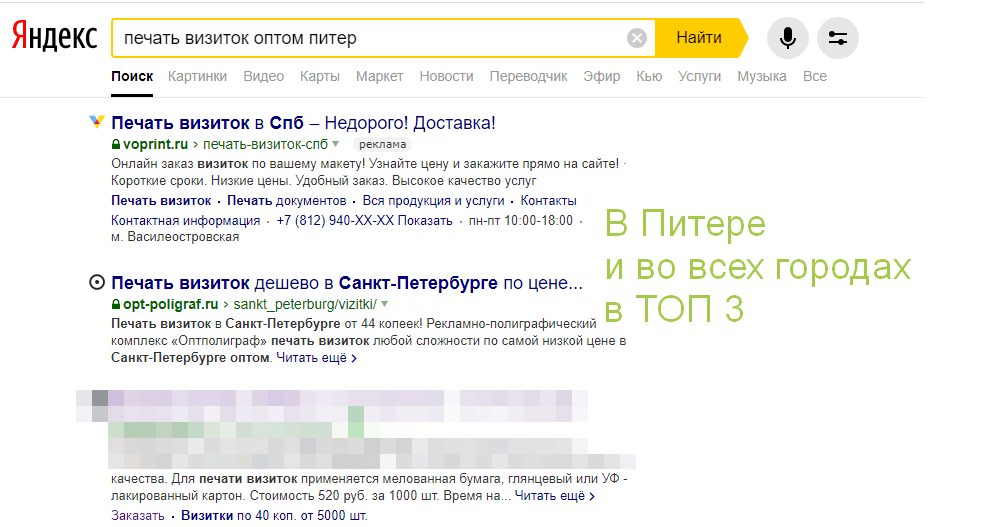Open the Маркет tab

379,76
